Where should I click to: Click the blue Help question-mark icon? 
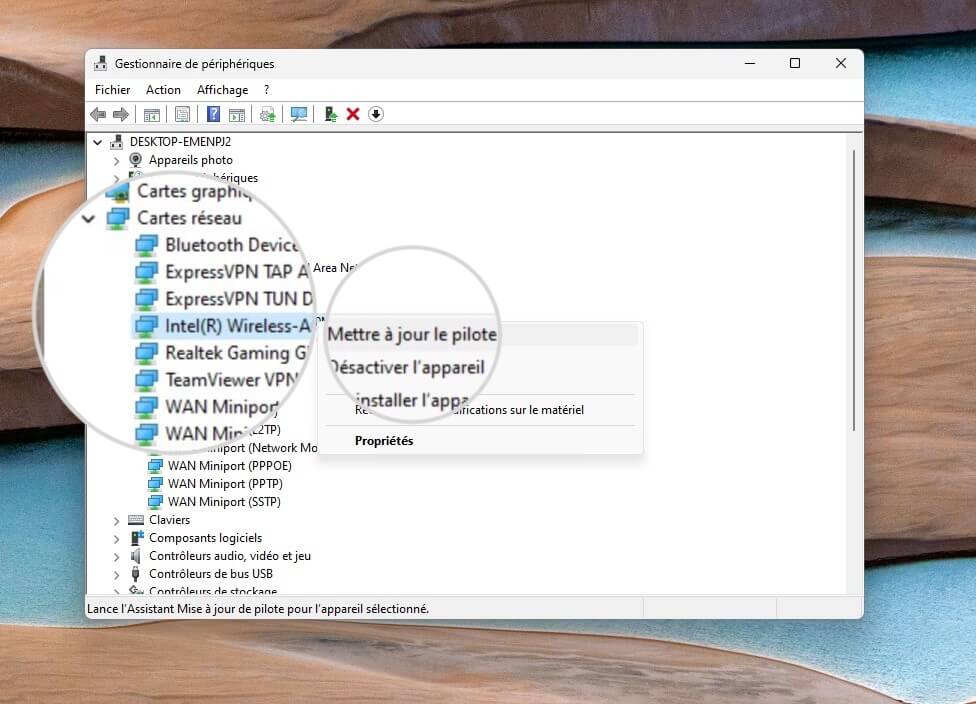click(x=214, y=115)
